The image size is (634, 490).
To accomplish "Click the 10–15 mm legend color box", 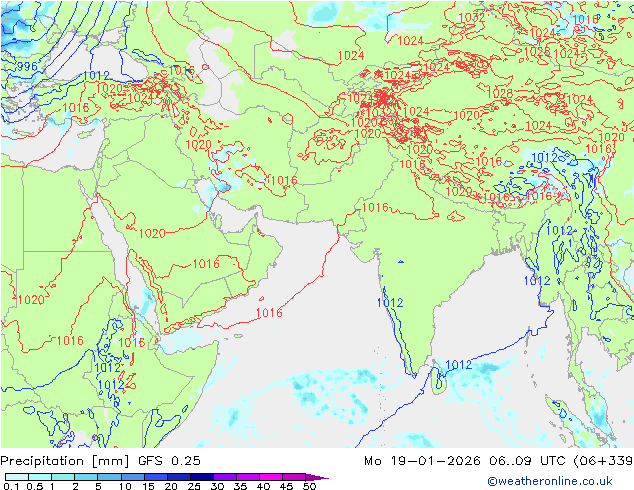I will (133, 477).
